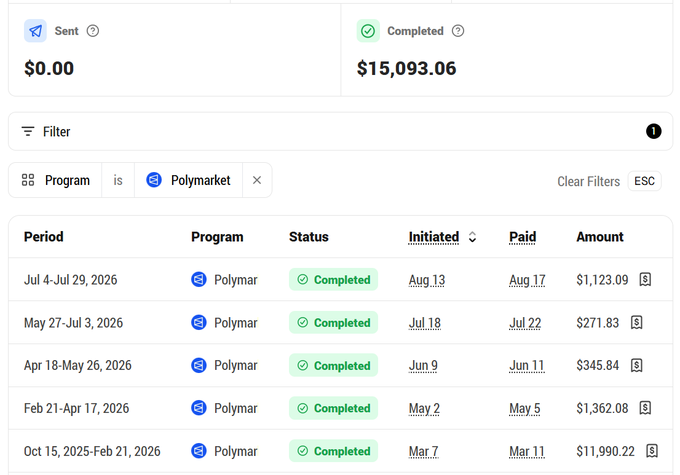This screenshot has height=475, width=680.
Task: Click the Aug 13 initiated date
Action: 427,280
